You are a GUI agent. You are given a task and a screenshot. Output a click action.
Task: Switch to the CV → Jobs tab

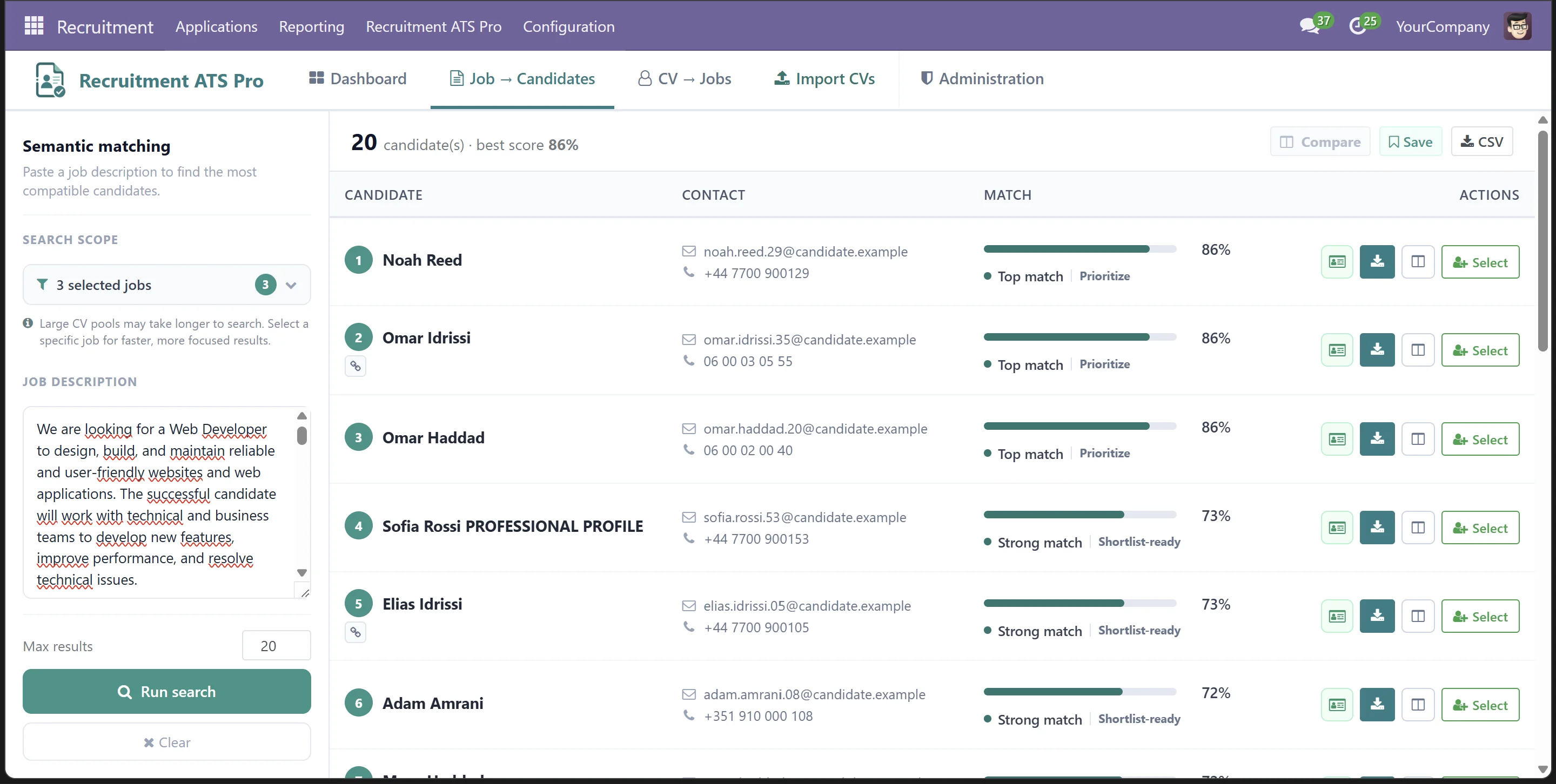click(x=685, y=78)
